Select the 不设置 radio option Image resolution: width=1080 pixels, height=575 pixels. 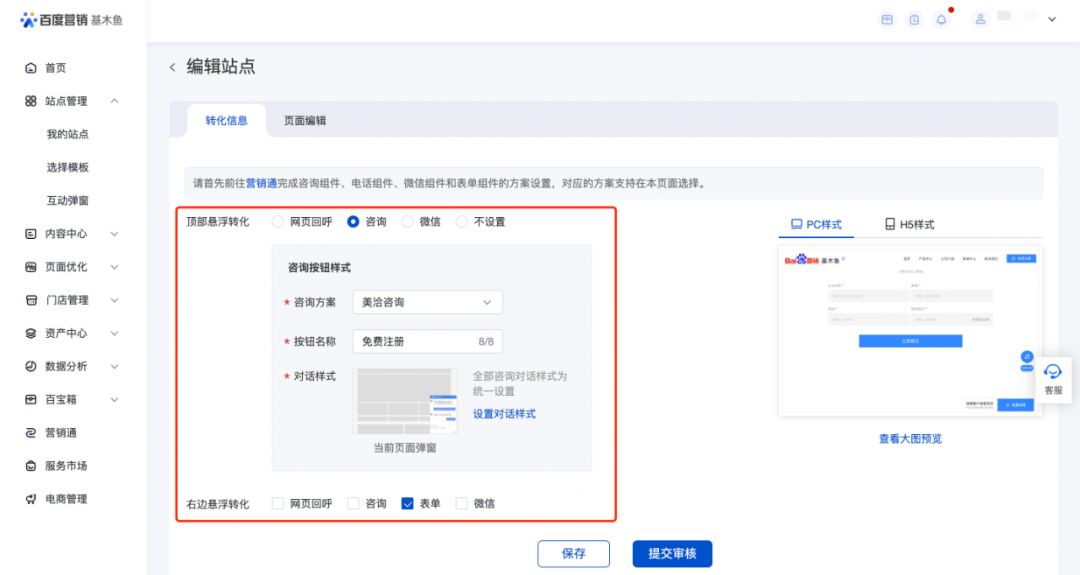[461, 222]
